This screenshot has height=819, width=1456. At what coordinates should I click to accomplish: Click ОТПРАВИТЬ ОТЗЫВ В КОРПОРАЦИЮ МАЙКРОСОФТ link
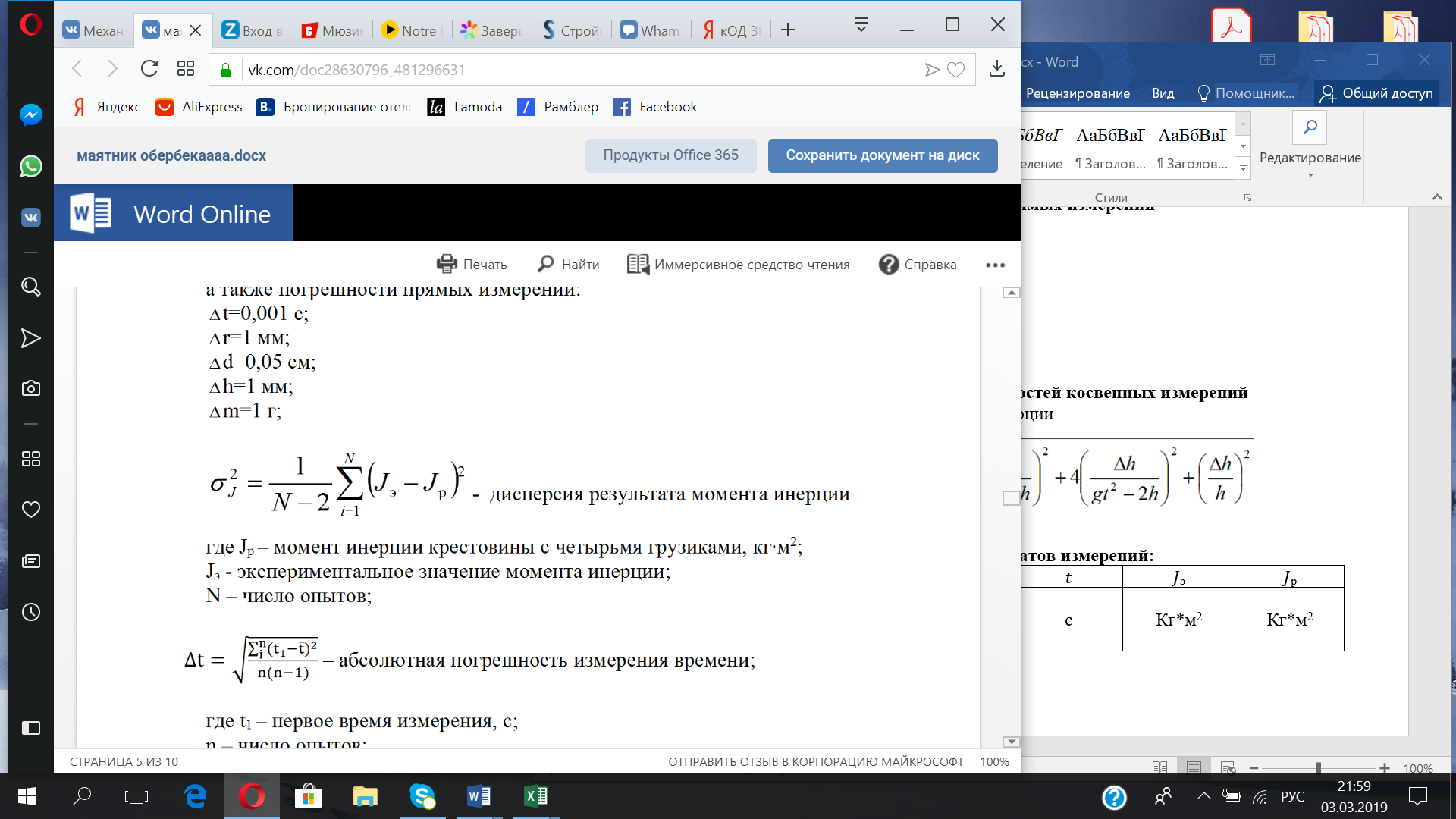click(x=816, y=761)
